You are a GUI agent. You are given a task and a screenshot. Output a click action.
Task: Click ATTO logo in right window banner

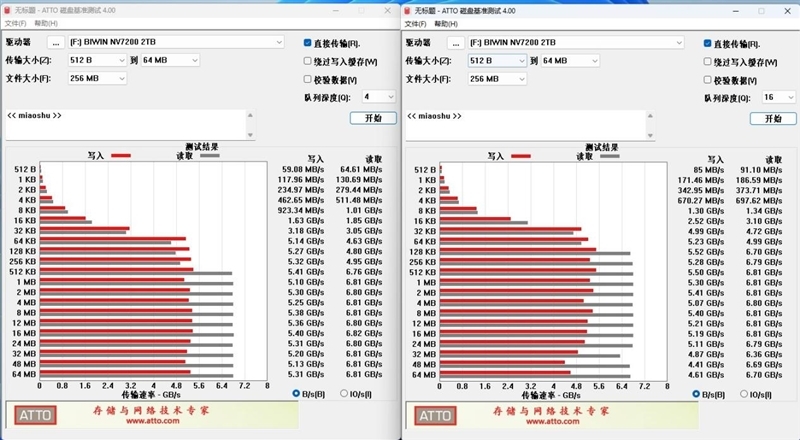pos(435,415)
